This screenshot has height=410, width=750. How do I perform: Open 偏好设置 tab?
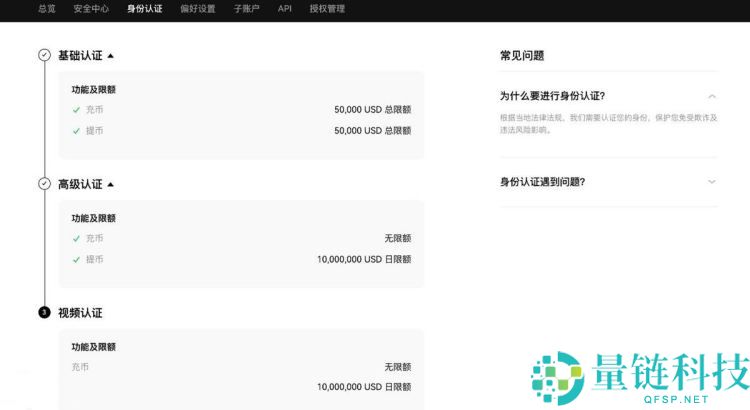click(198, 9)
